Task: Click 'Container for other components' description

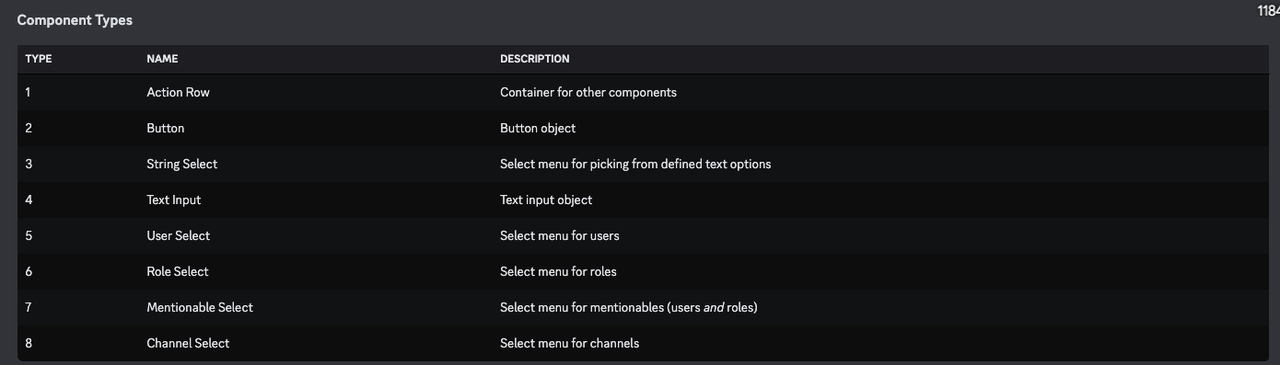Action: click(588, 92)
